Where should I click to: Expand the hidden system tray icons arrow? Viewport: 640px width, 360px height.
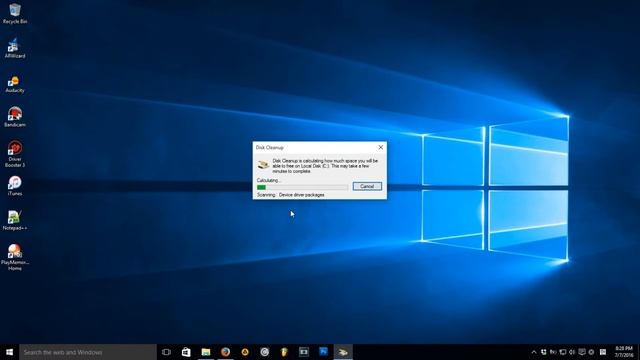pyautogui.click(x=534, y=352)
